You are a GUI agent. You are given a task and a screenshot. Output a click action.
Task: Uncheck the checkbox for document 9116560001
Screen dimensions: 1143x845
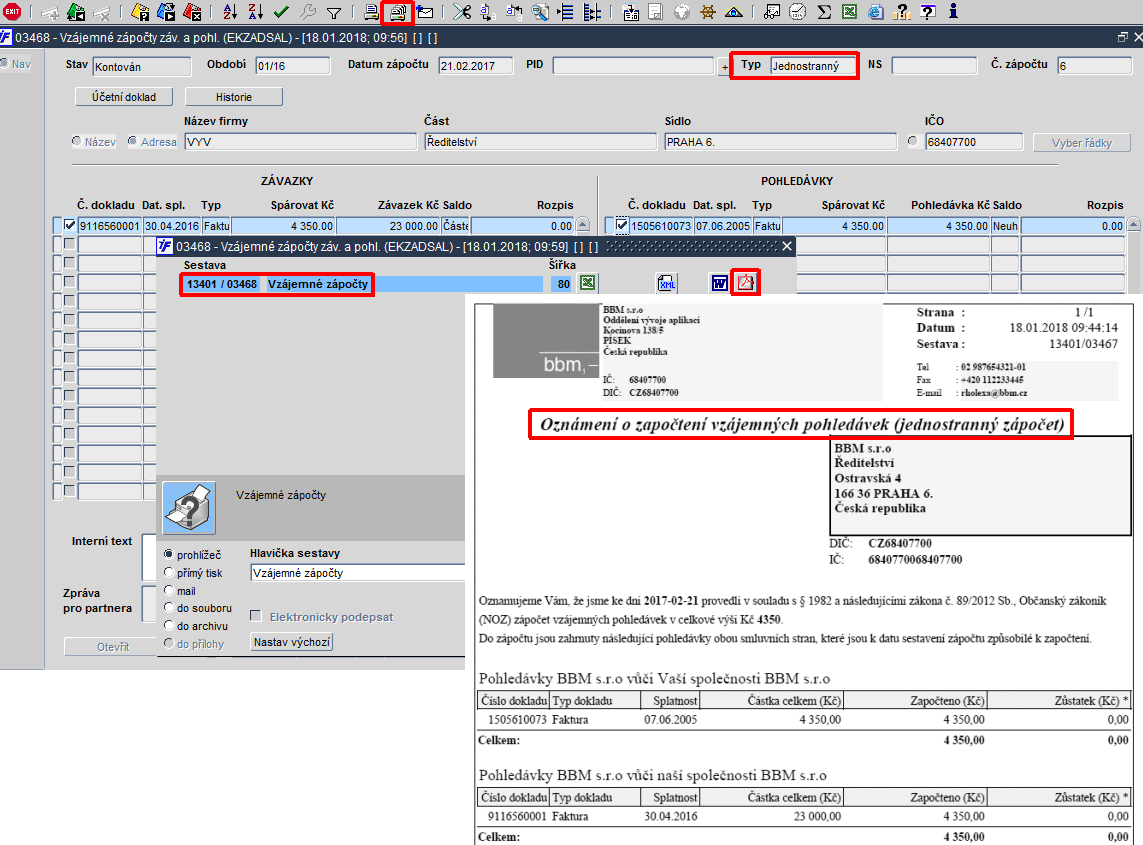[70, 225]
